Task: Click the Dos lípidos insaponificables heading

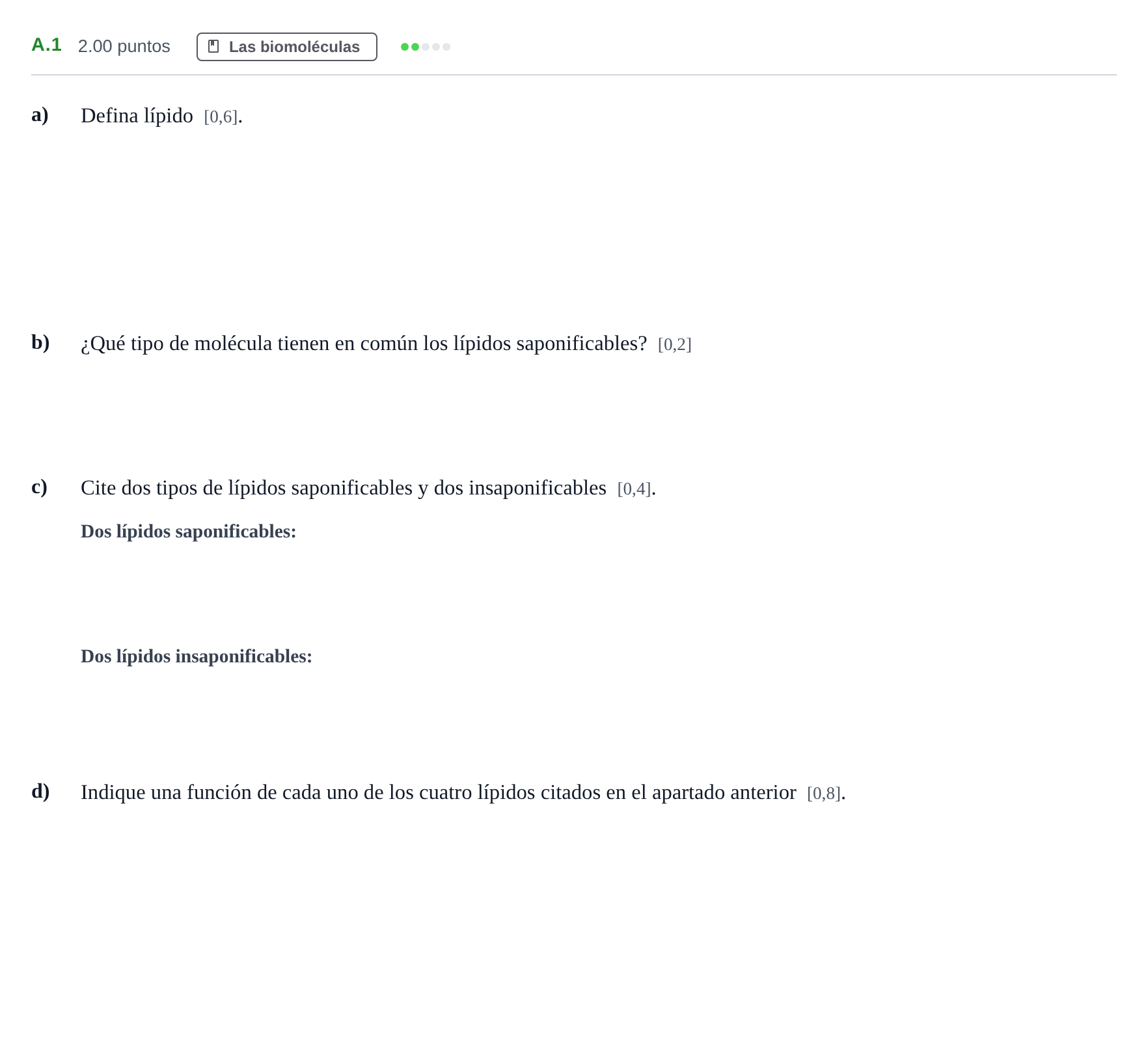Action: (x=197, y=656)
